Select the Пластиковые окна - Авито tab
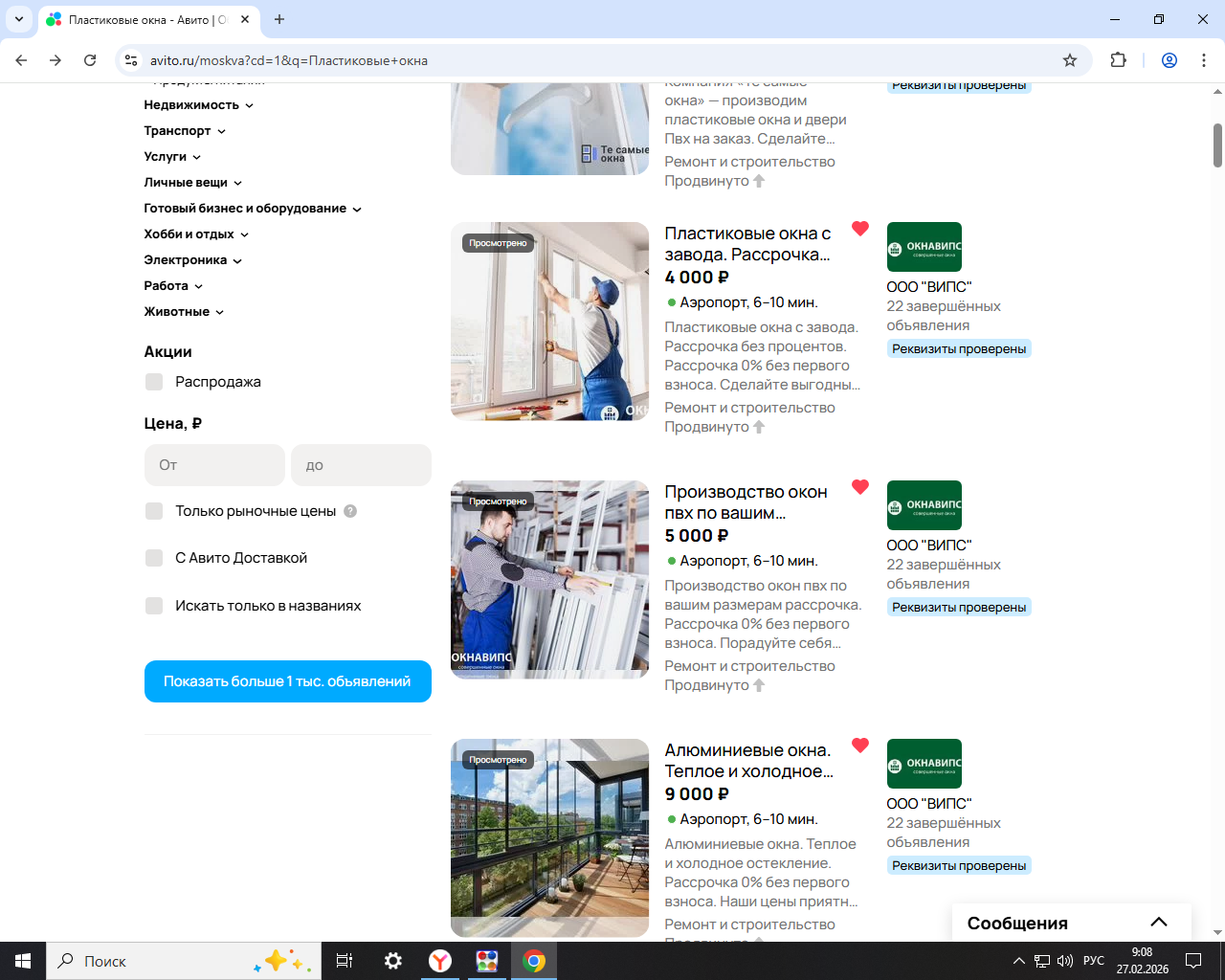Image resolution: width=1225 pixels, height=980 pixels. tap(148, 19)
